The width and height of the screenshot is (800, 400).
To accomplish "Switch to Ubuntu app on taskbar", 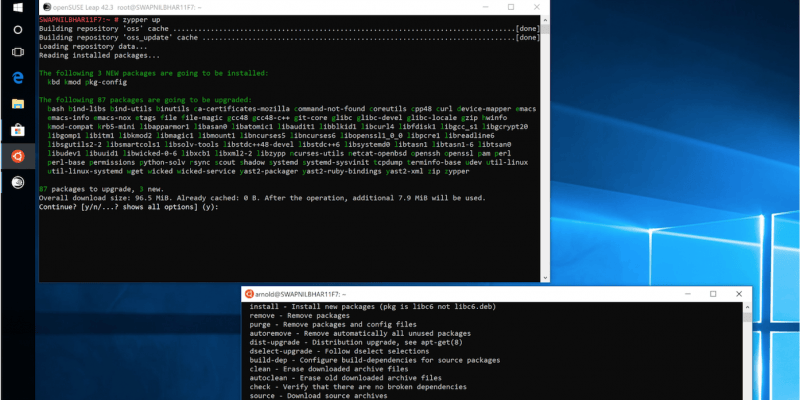I will click(x=17, y=156).
